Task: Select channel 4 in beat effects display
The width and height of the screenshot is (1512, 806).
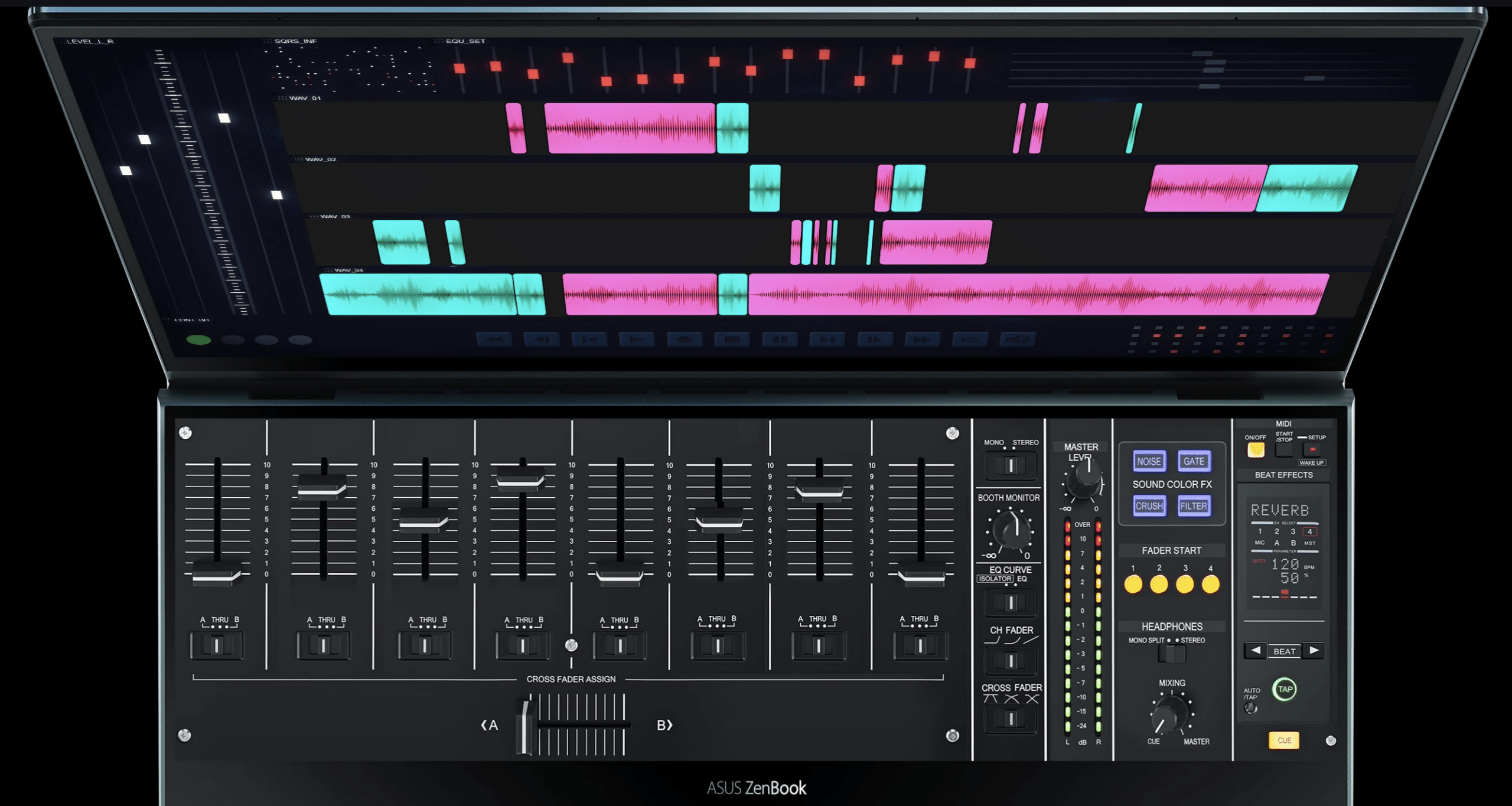Action: (x=1309, y=531)
